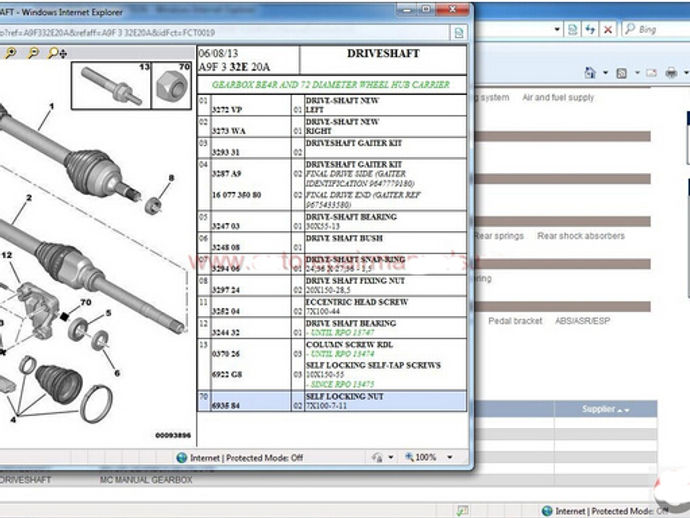Open the Feeds button dropdown arrow

(x=637, y=73)
